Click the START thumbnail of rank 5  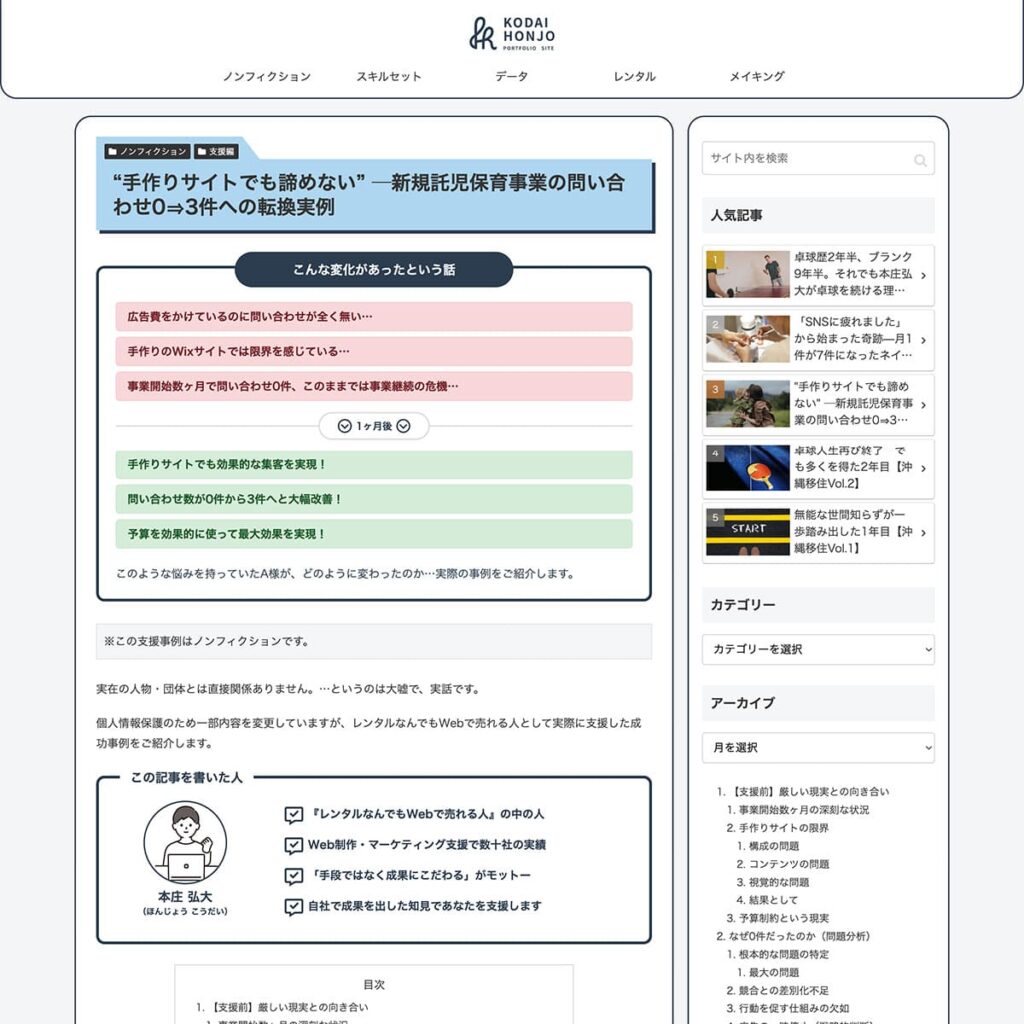pos(748,532)
